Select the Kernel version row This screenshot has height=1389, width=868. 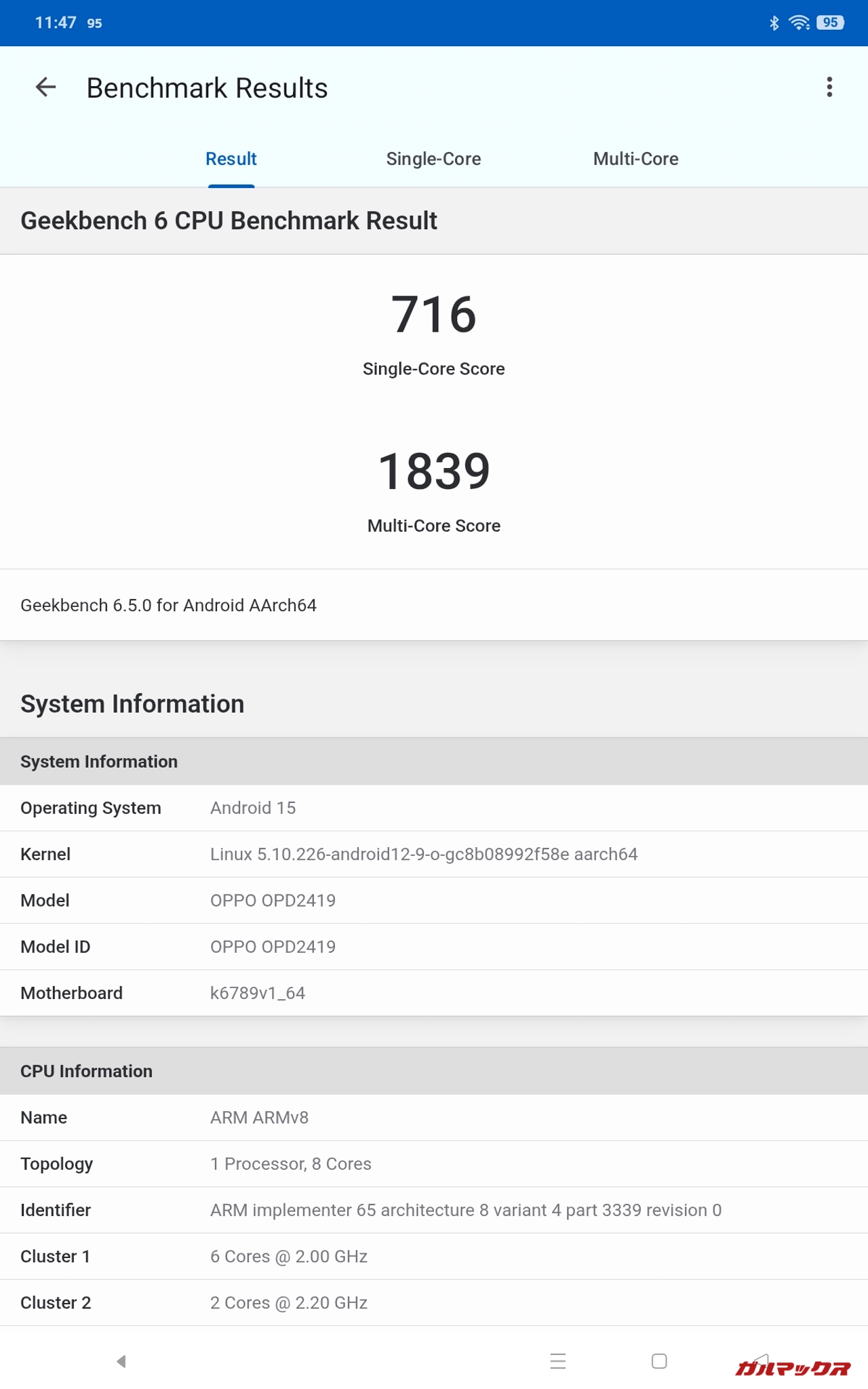click(434, 854)
